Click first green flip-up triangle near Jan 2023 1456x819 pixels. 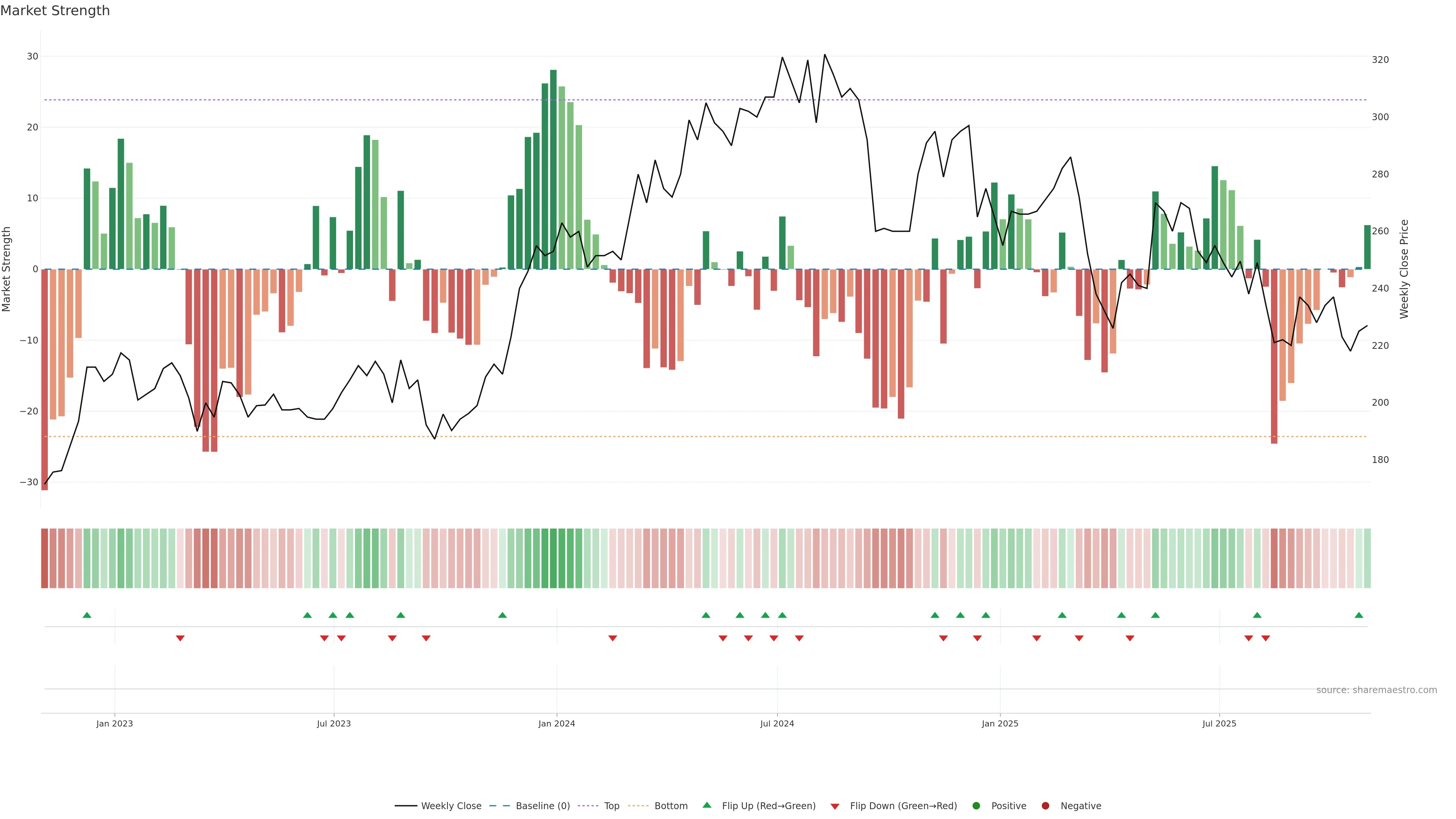coord(86,615)
